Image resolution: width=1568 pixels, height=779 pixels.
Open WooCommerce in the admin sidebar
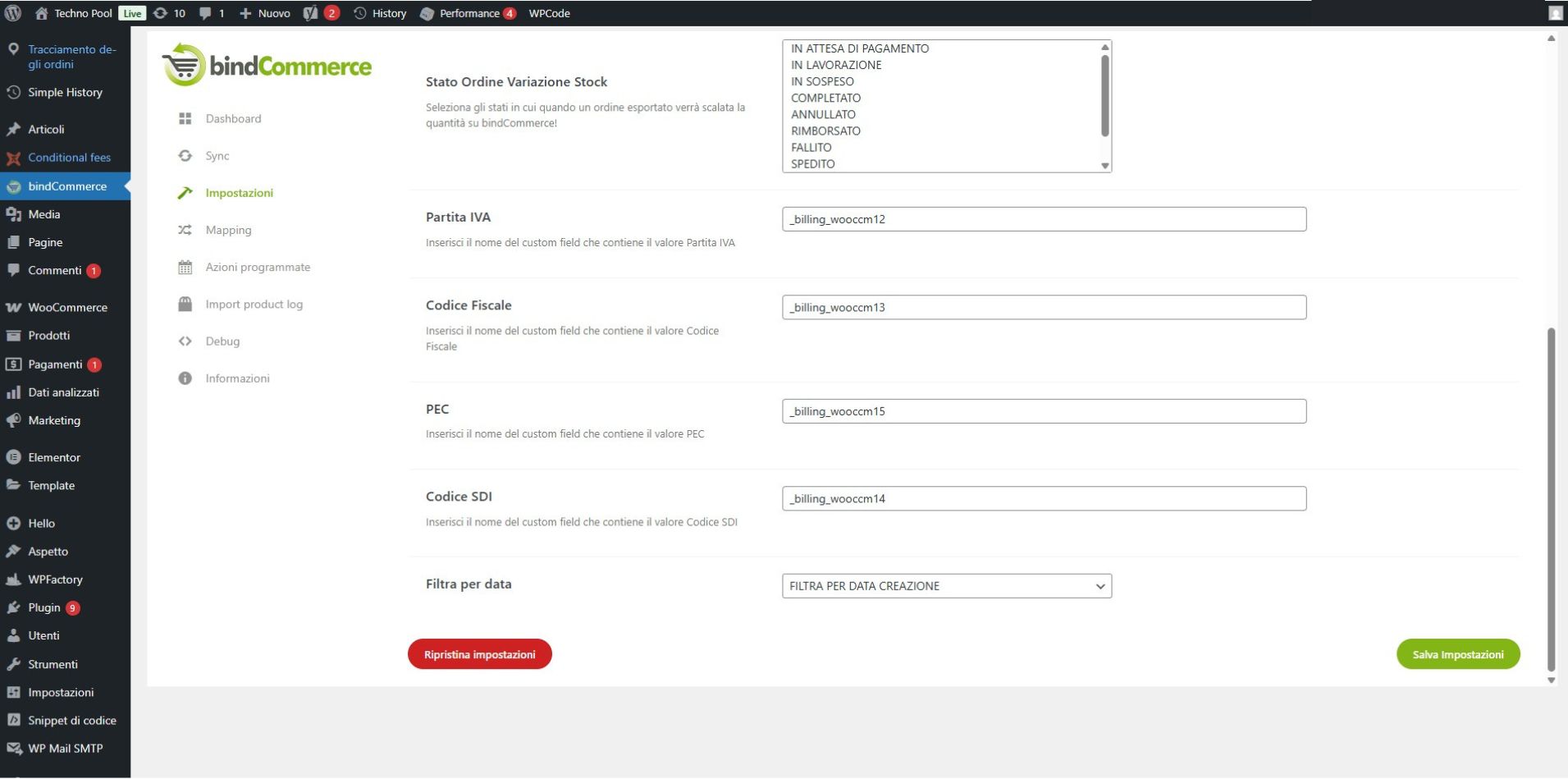[67, 307]
